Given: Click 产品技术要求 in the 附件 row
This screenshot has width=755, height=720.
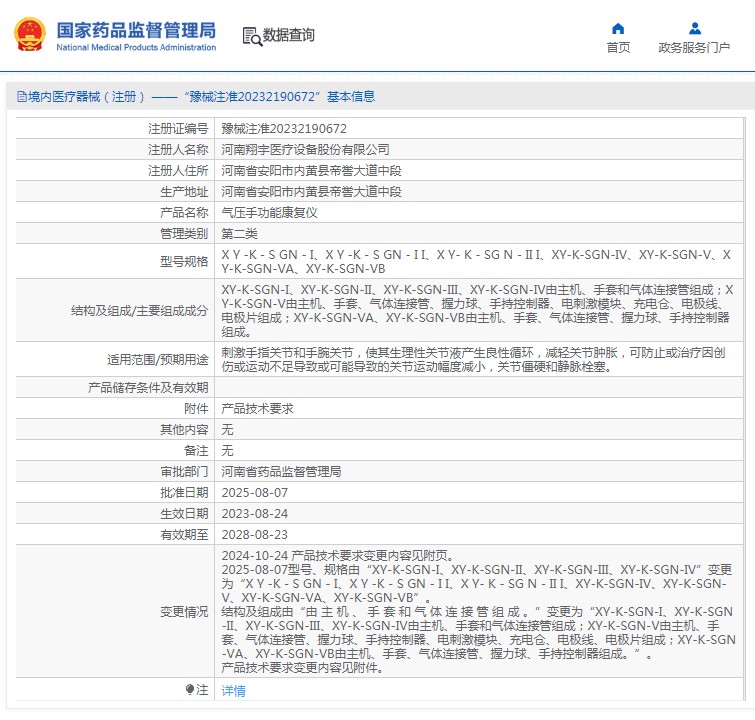Looking at the screenshot, I should [x=257, y=409].
